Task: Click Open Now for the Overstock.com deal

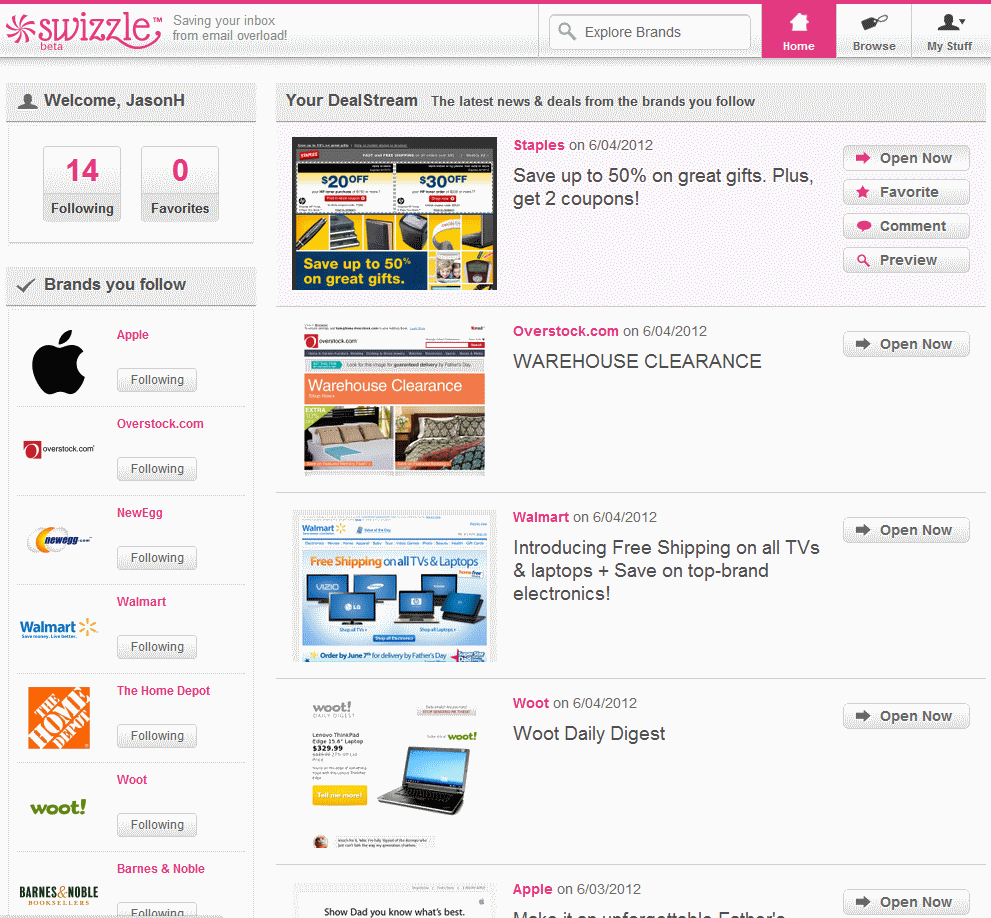Action: (906, 344)
